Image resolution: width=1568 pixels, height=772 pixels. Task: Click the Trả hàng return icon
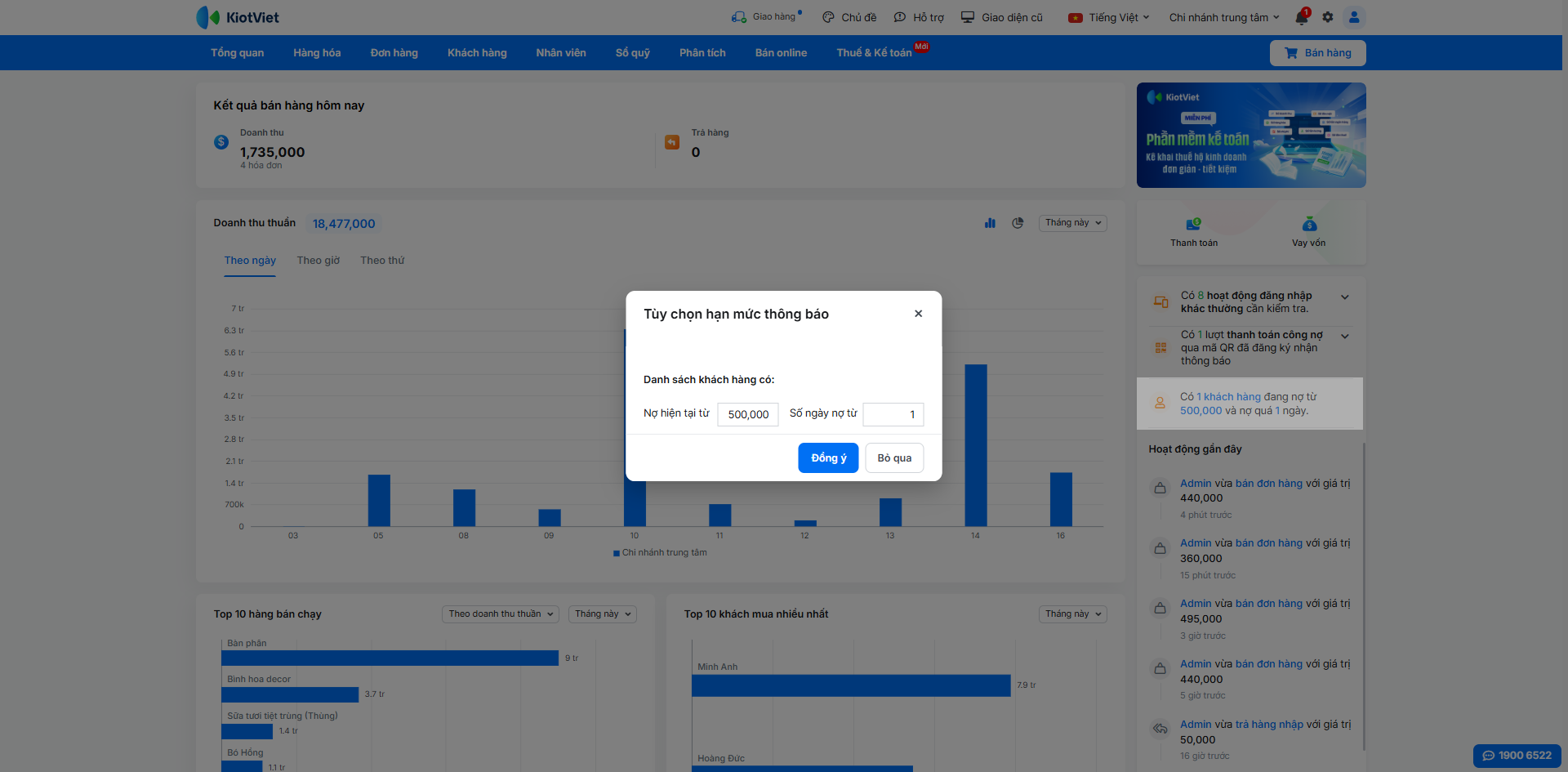[x=672, y=142]
